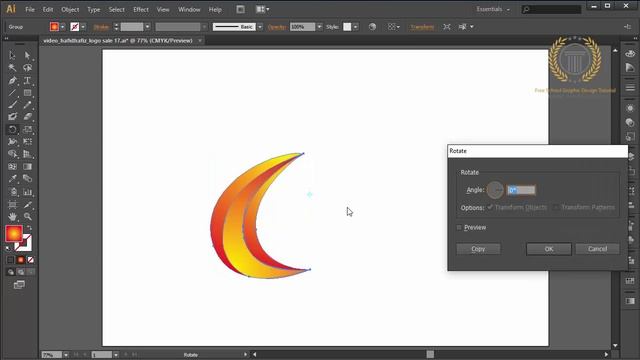Click the Angle input field
The image size is (640, 360).
[x=521, y=190]
